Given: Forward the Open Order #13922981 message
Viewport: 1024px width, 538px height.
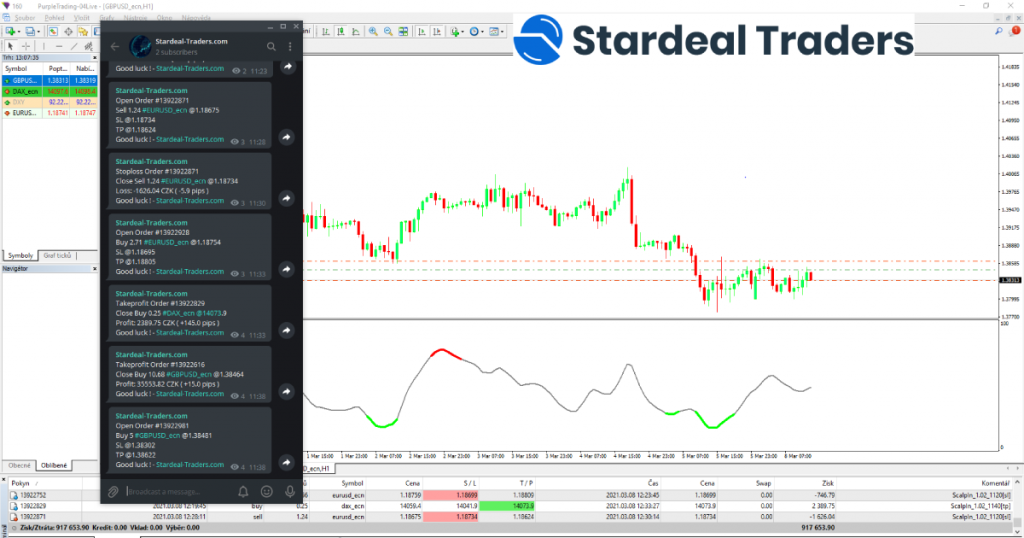Looking at the screenshot, I should [x=287, y=462].
